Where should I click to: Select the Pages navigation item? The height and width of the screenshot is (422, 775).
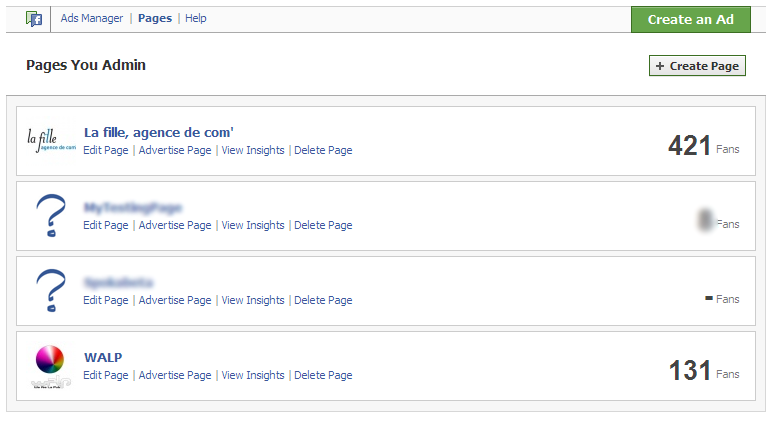pyautogui.click(x=155, y=18)
